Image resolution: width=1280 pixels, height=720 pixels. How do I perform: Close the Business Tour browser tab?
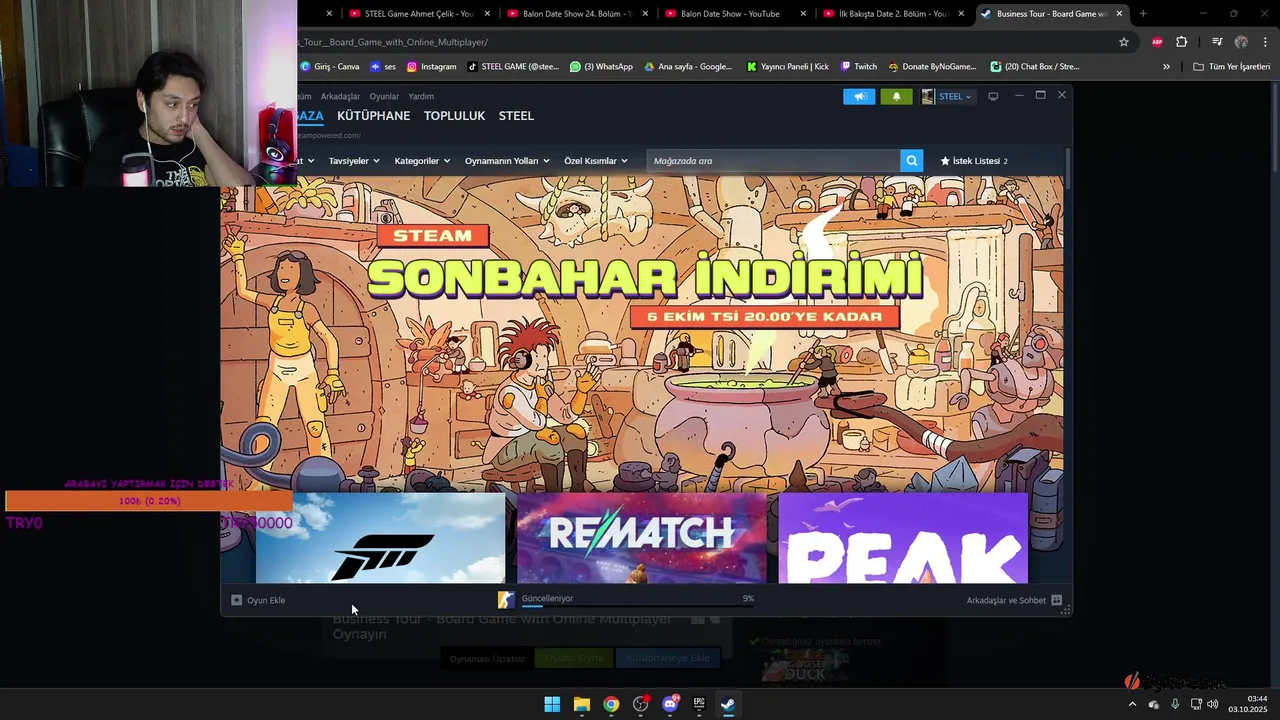(1119, 14)
